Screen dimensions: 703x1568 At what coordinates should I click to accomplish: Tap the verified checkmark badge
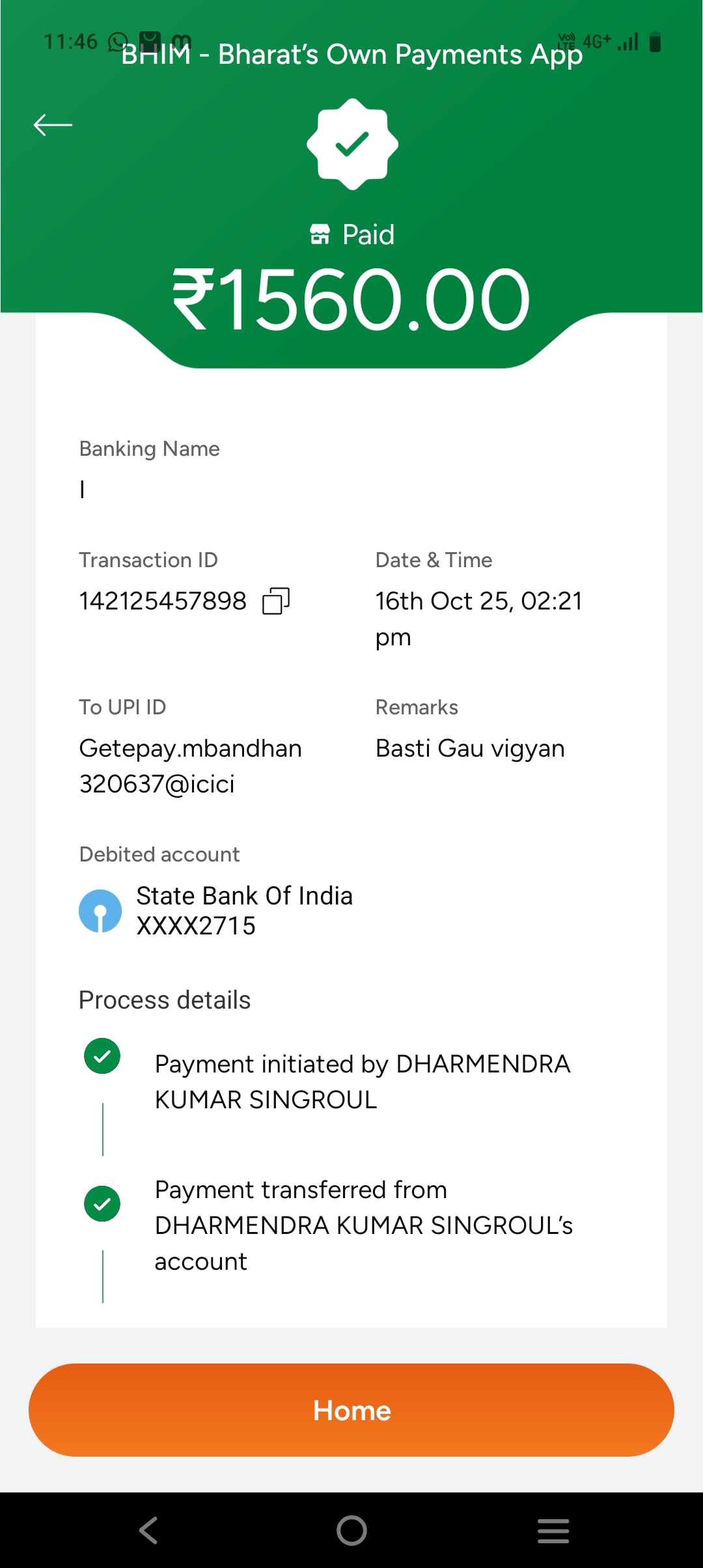pos(352,144)
